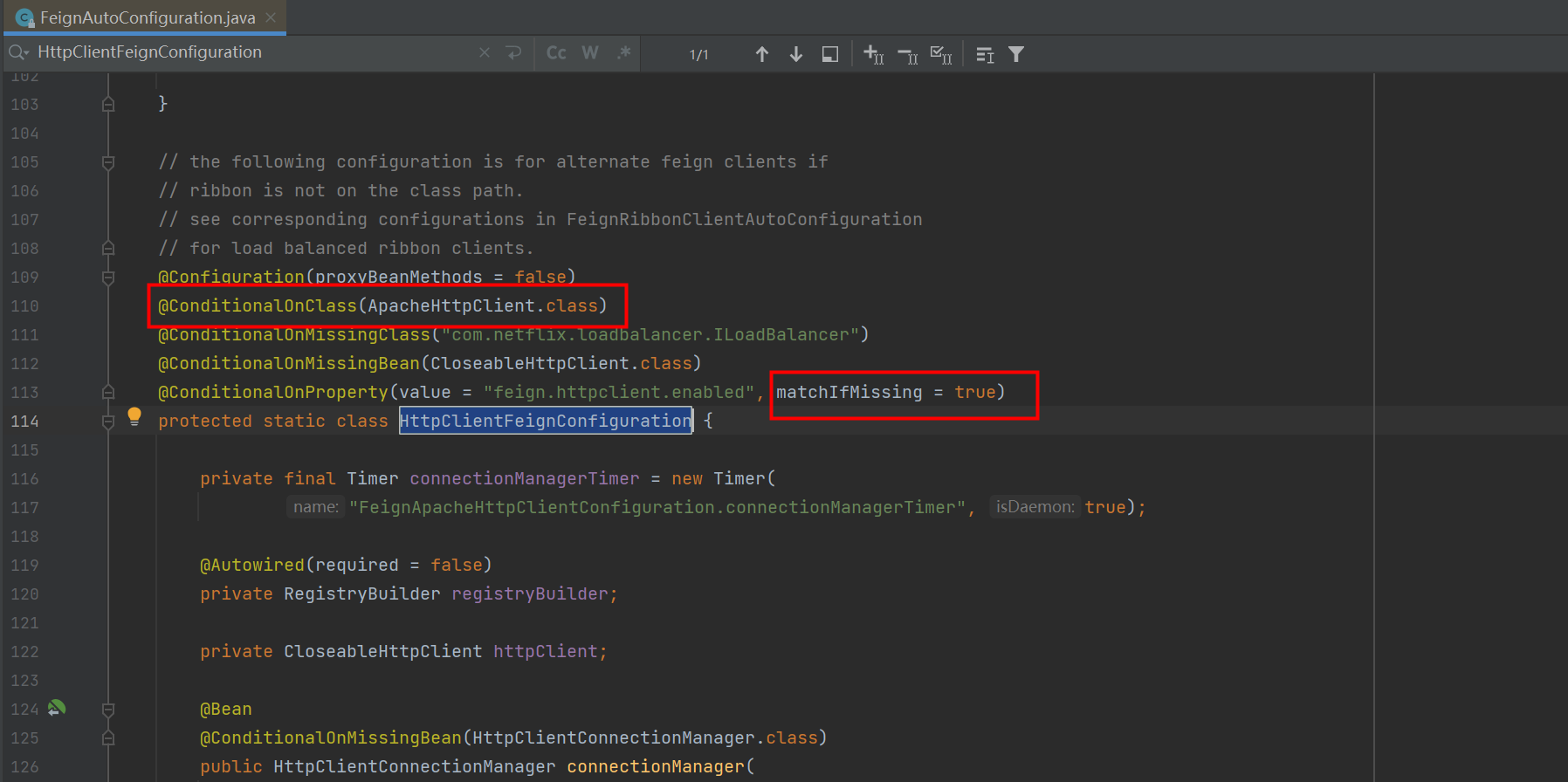
Task: Click @Autowired annotation on line 119
Action: (252, 566)
